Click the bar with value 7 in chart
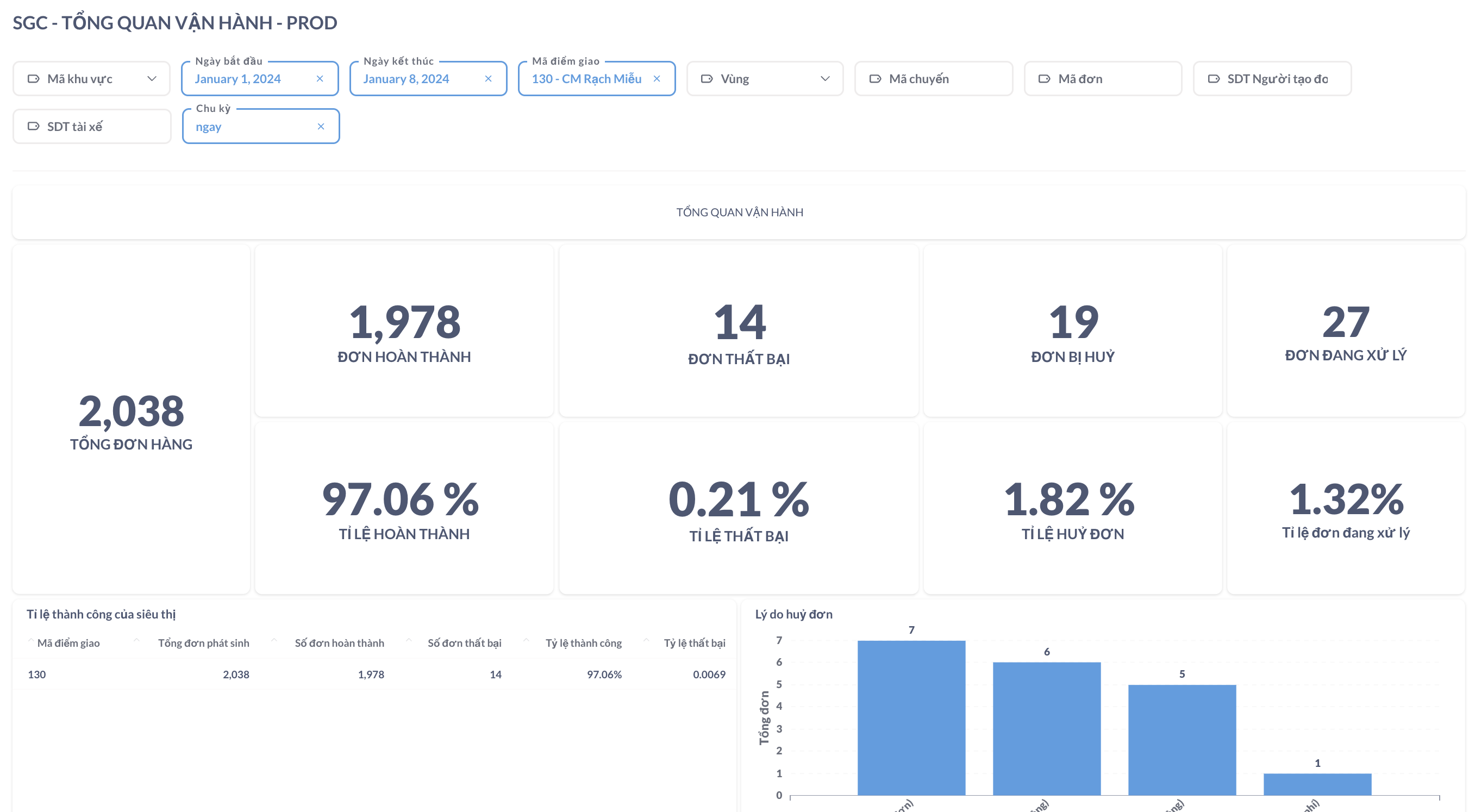 pos(911,718)
